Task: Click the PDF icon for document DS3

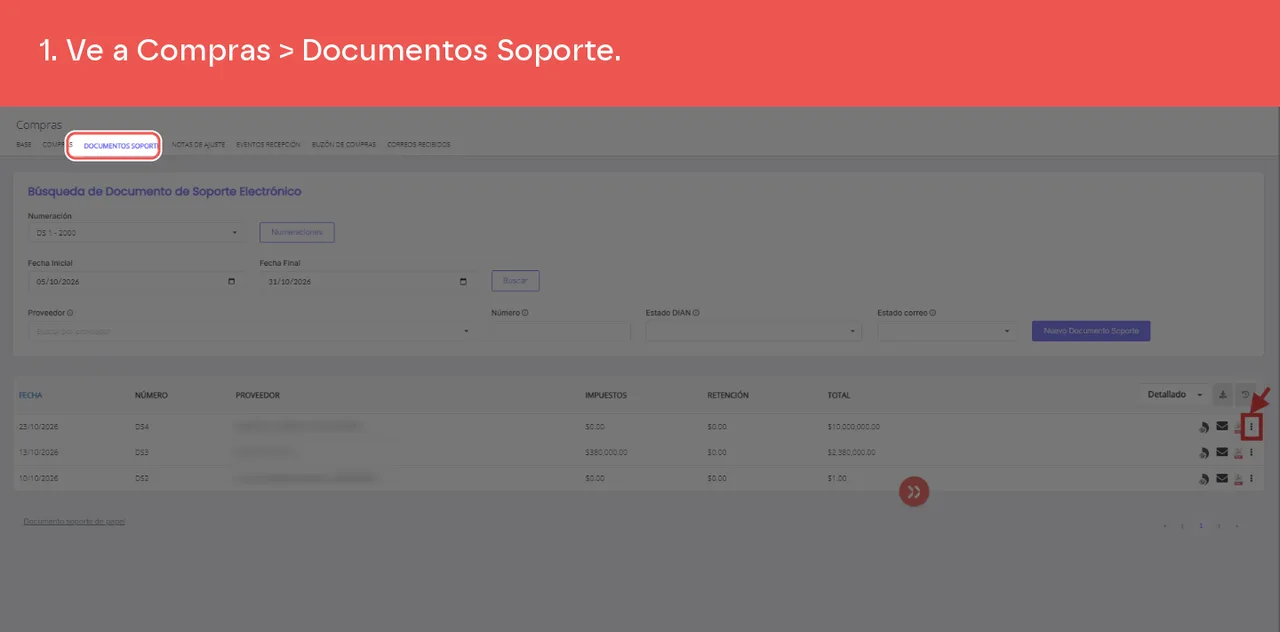Action: [x=1238, y=453]
